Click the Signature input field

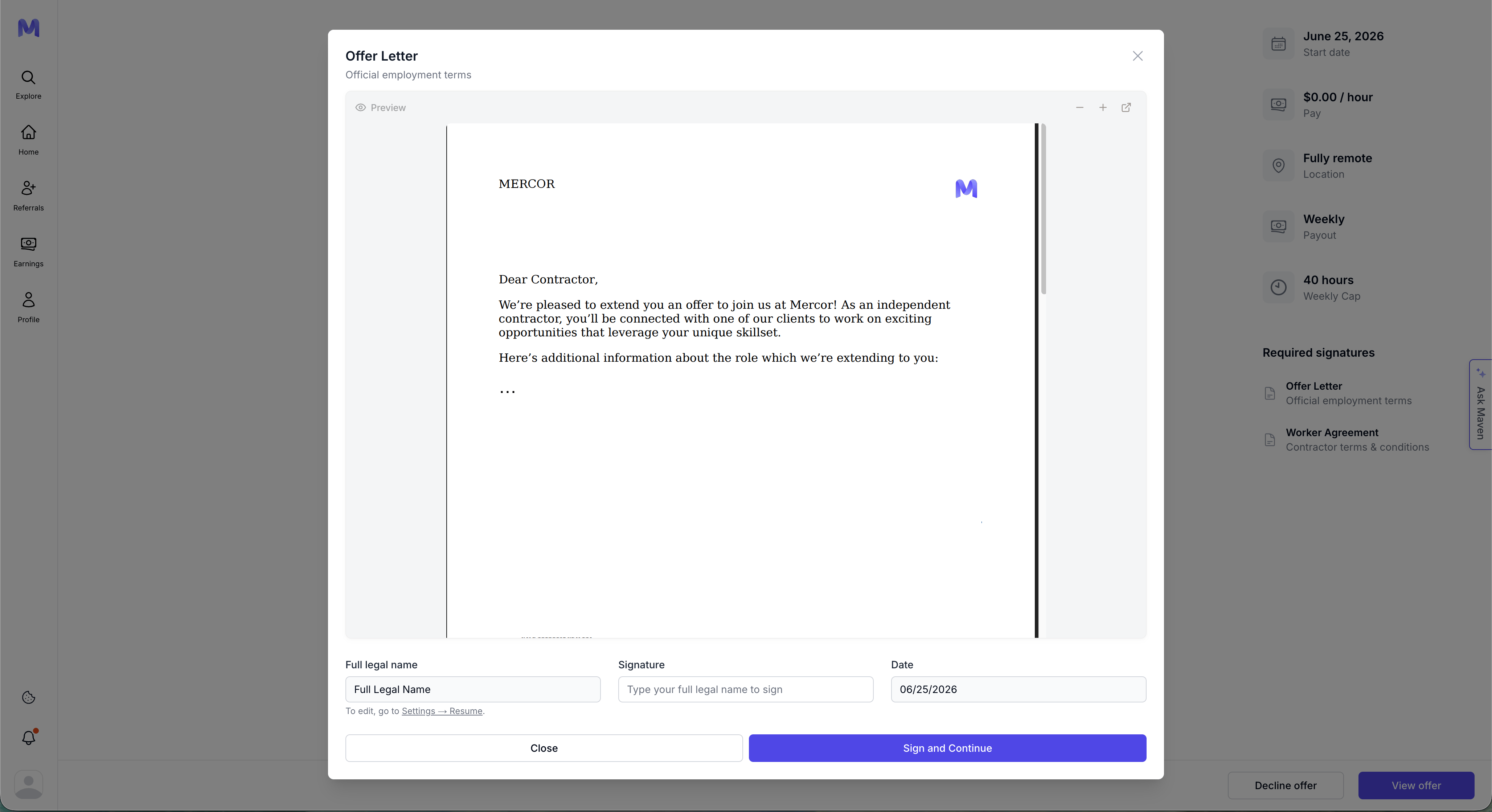pos(745,689)
